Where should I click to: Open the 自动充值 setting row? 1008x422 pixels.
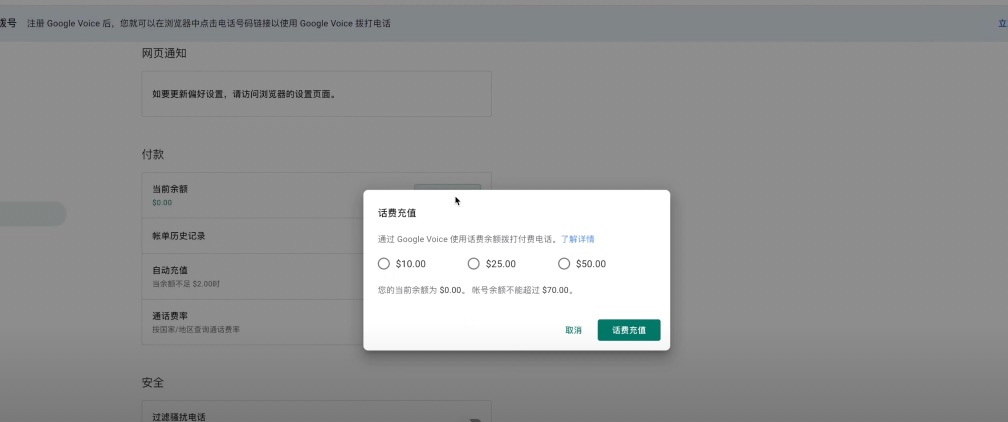pyautogui.click(x=316, y=276)
